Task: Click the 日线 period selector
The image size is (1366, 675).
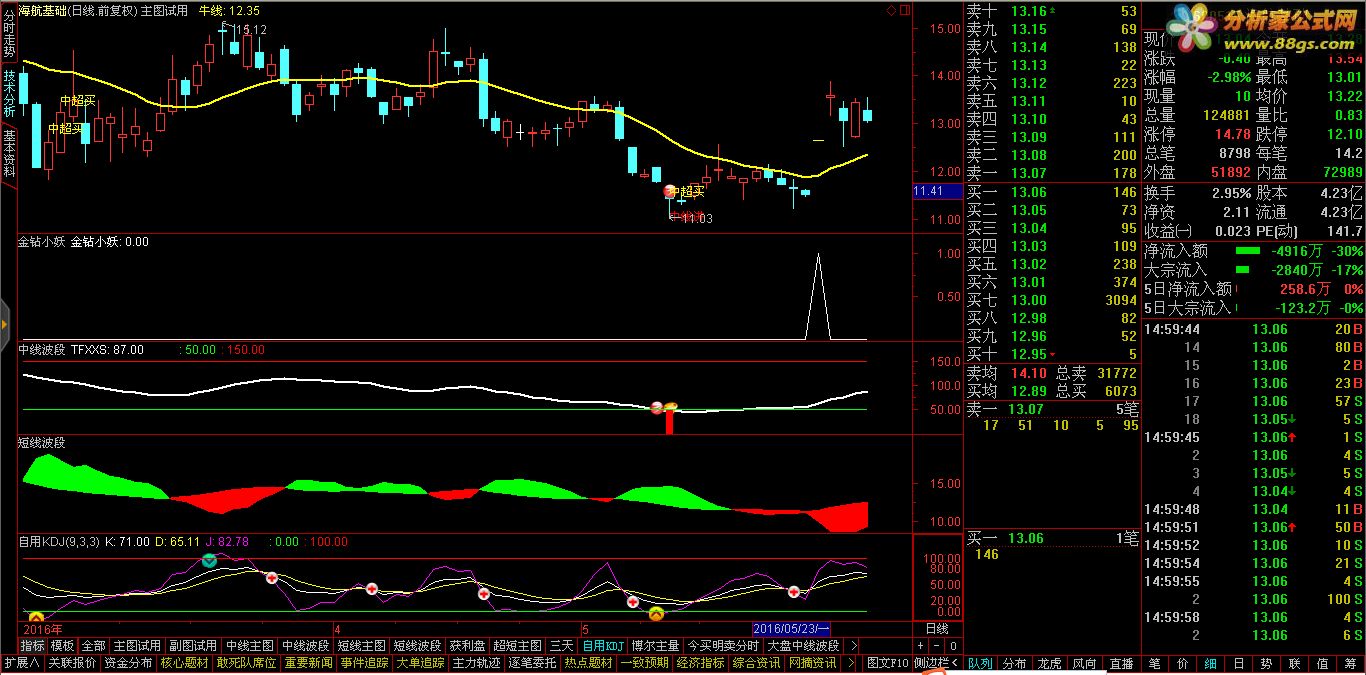Action: click(937, 629)
